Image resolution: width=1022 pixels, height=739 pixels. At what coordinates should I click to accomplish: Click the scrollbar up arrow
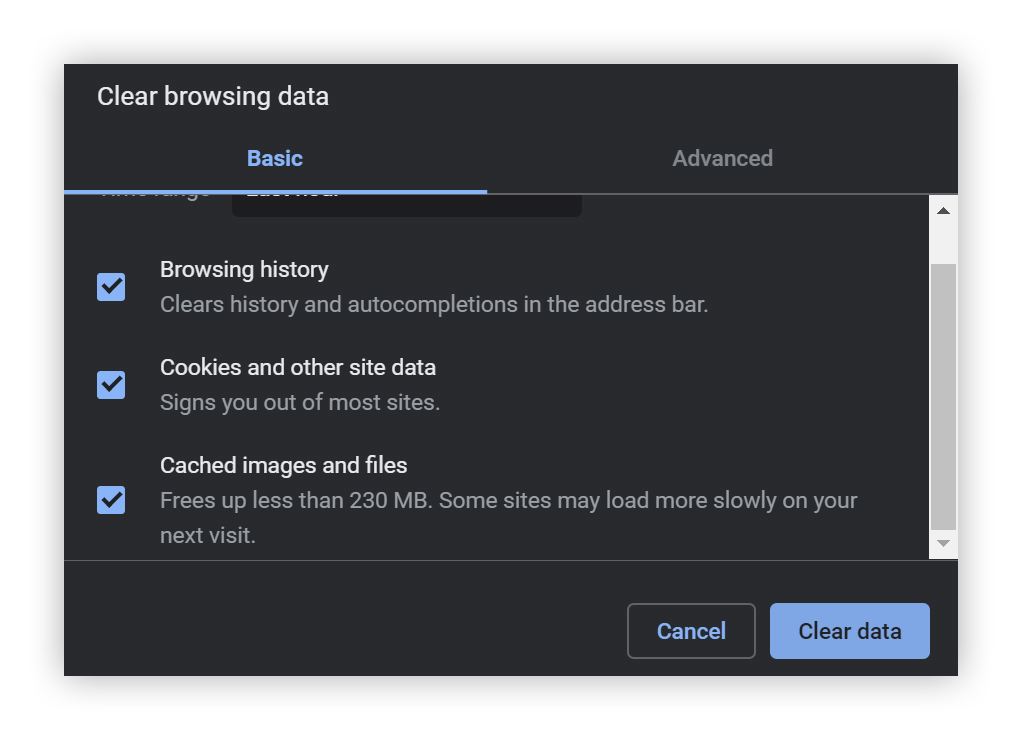943,210
